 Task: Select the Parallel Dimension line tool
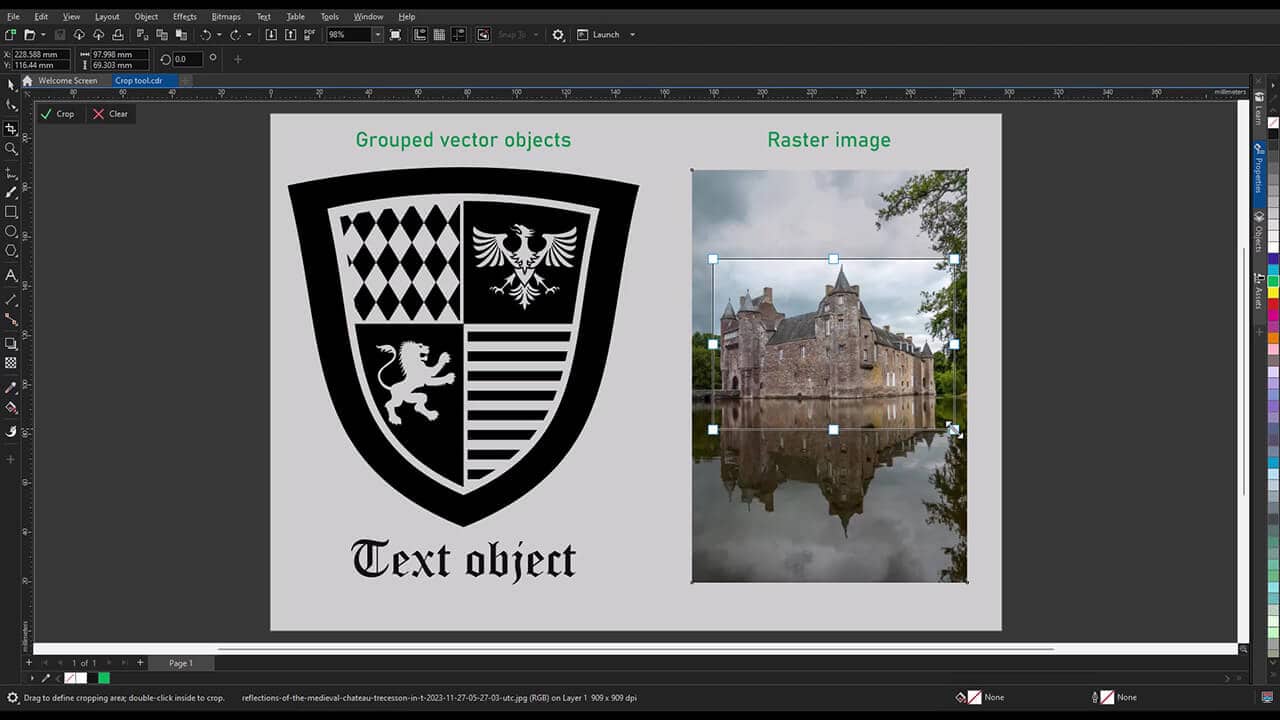pos(11,300)
